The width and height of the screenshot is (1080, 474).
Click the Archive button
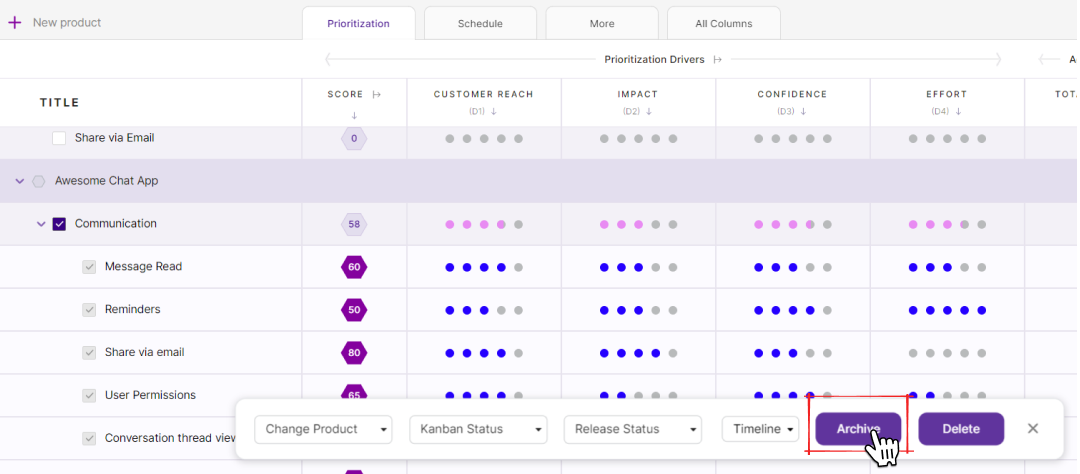pos(858,429)
